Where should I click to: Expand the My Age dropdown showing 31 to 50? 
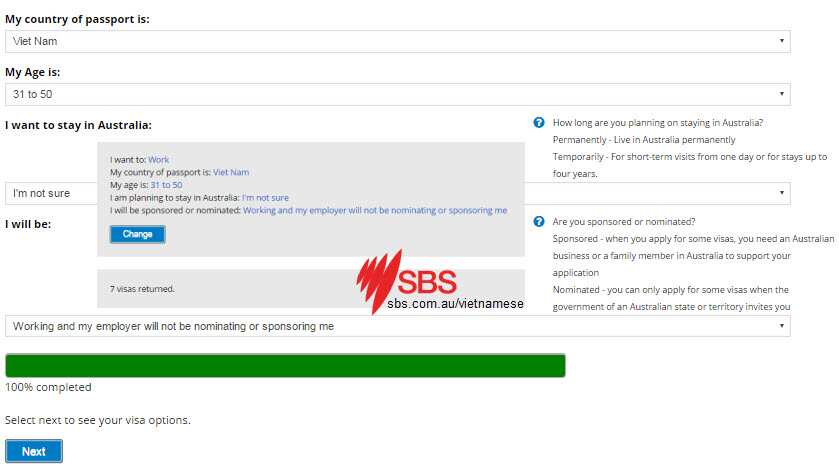397,95
